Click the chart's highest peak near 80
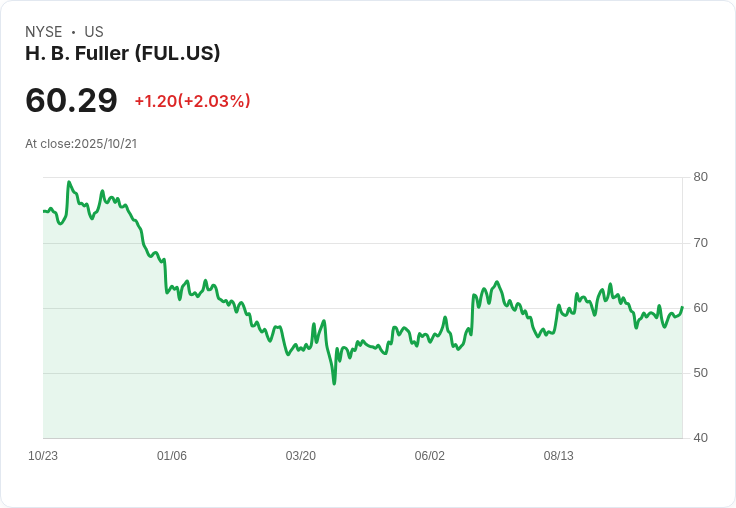 [69, 182]
